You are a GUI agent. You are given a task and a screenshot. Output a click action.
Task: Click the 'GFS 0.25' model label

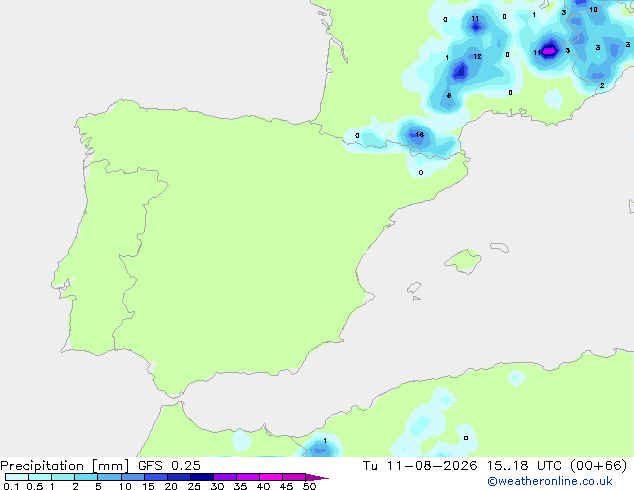(x=169, y=466)
